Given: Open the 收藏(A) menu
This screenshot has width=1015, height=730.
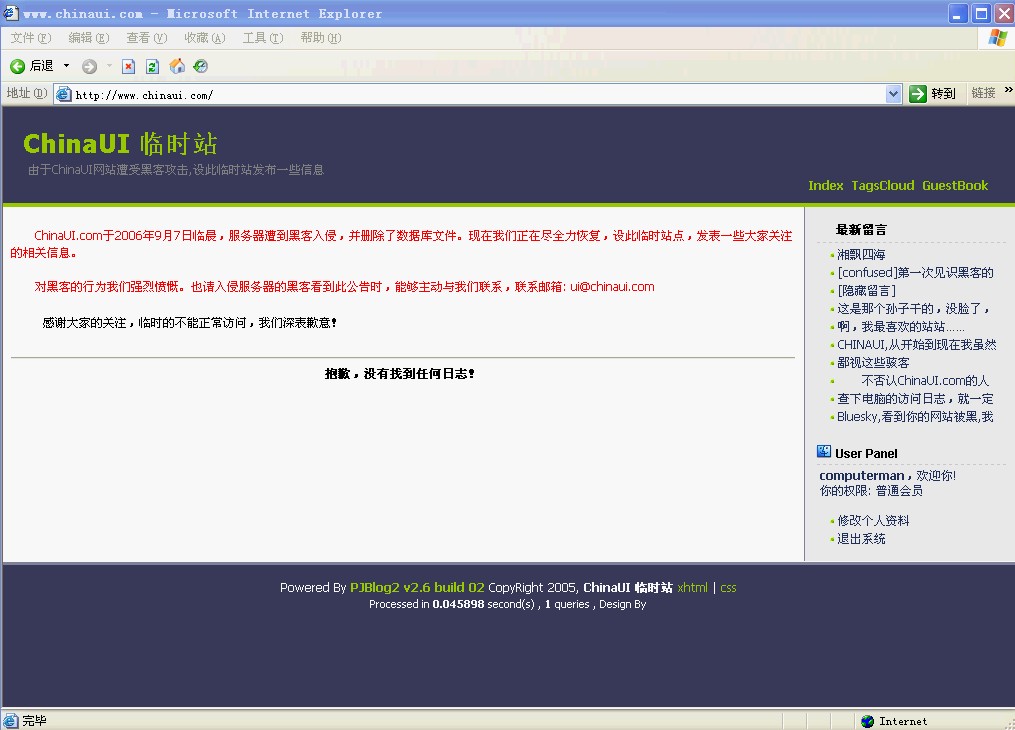Looking at the screenshot, I should [205, 38].
